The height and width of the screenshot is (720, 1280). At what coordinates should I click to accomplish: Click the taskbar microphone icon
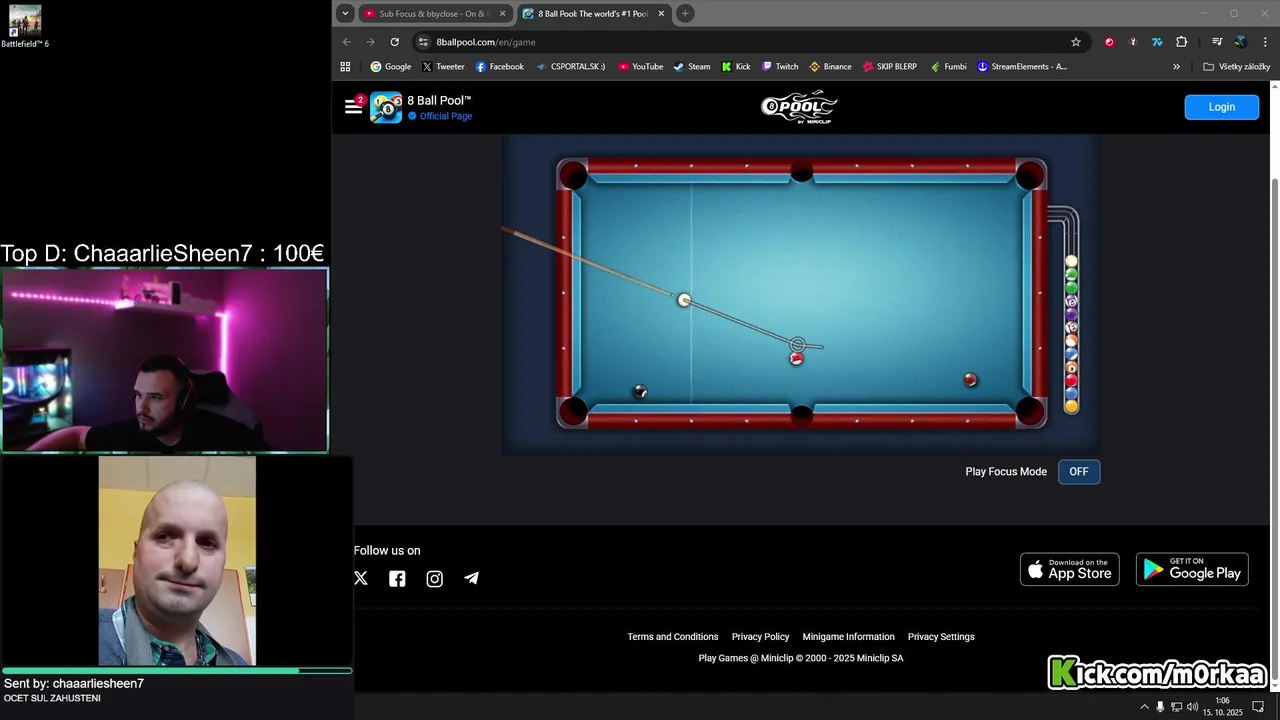click(1160, 707)
